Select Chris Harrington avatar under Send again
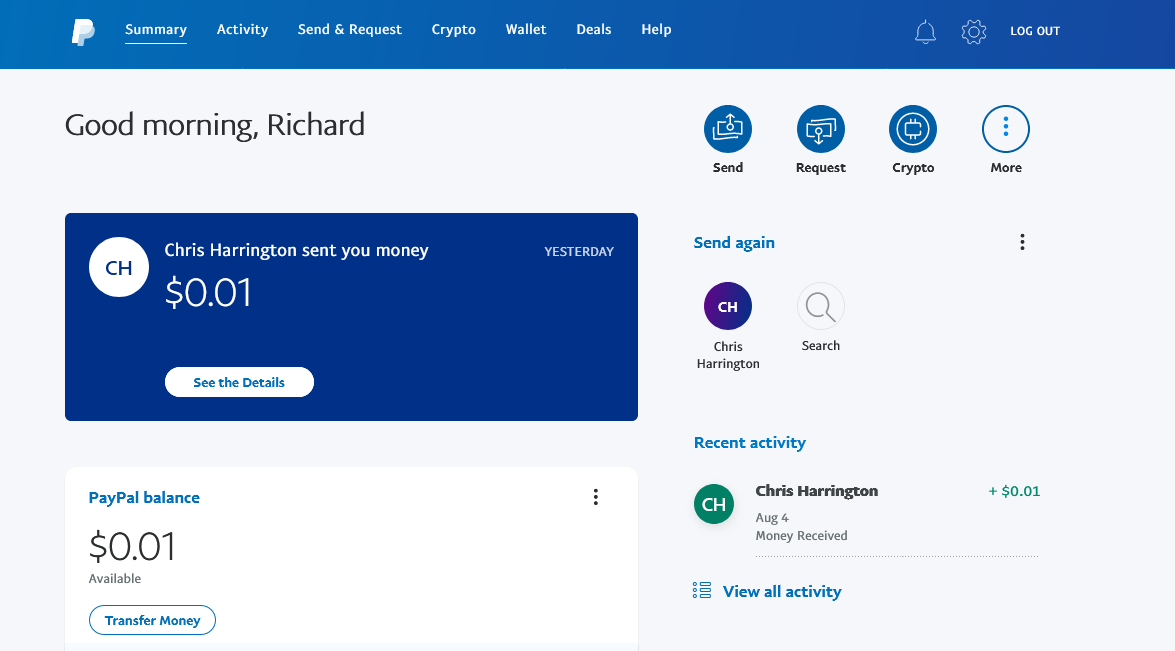Image resolution: width=1175 pixels, height=651 pixels. point(728,306)
